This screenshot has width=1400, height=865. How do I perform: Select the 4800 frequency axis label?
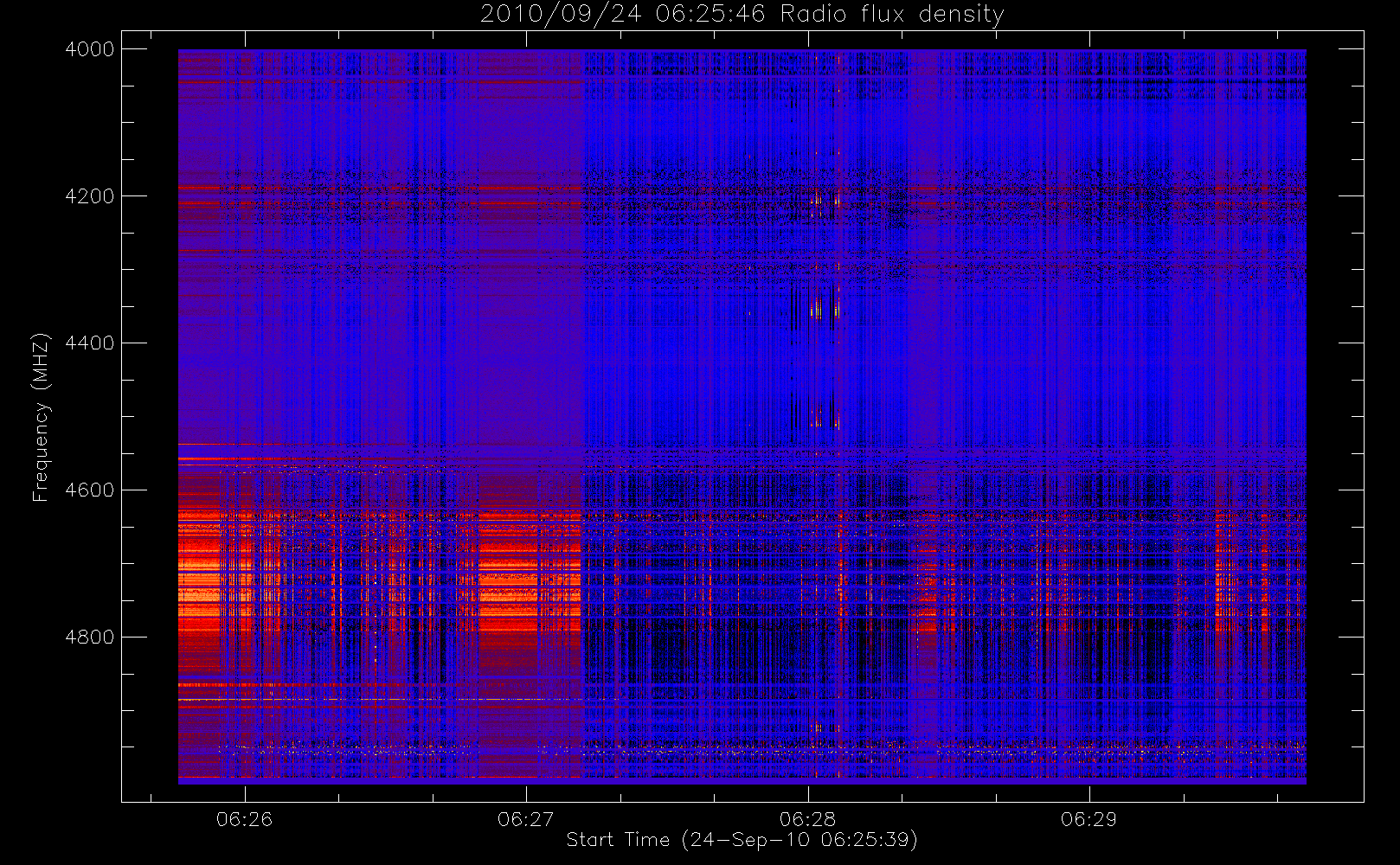pyautogui.click(x=90, y=638)
